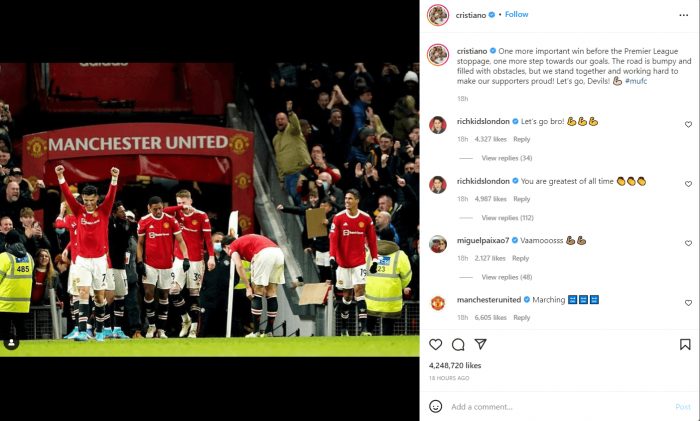
Task: Reply to the manchesterunited comment
Action: 521,317
